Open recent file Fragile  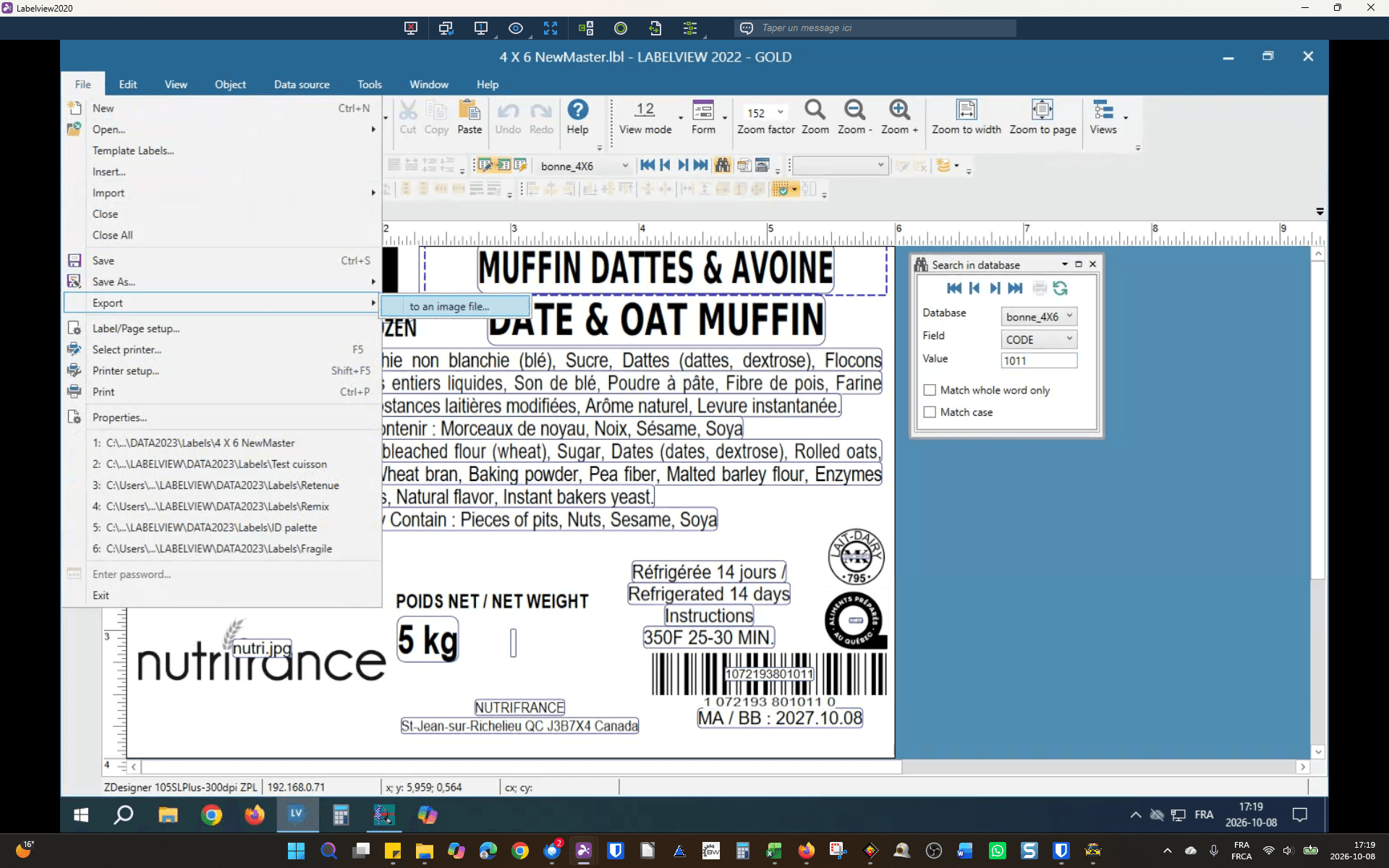click(221, 549)
